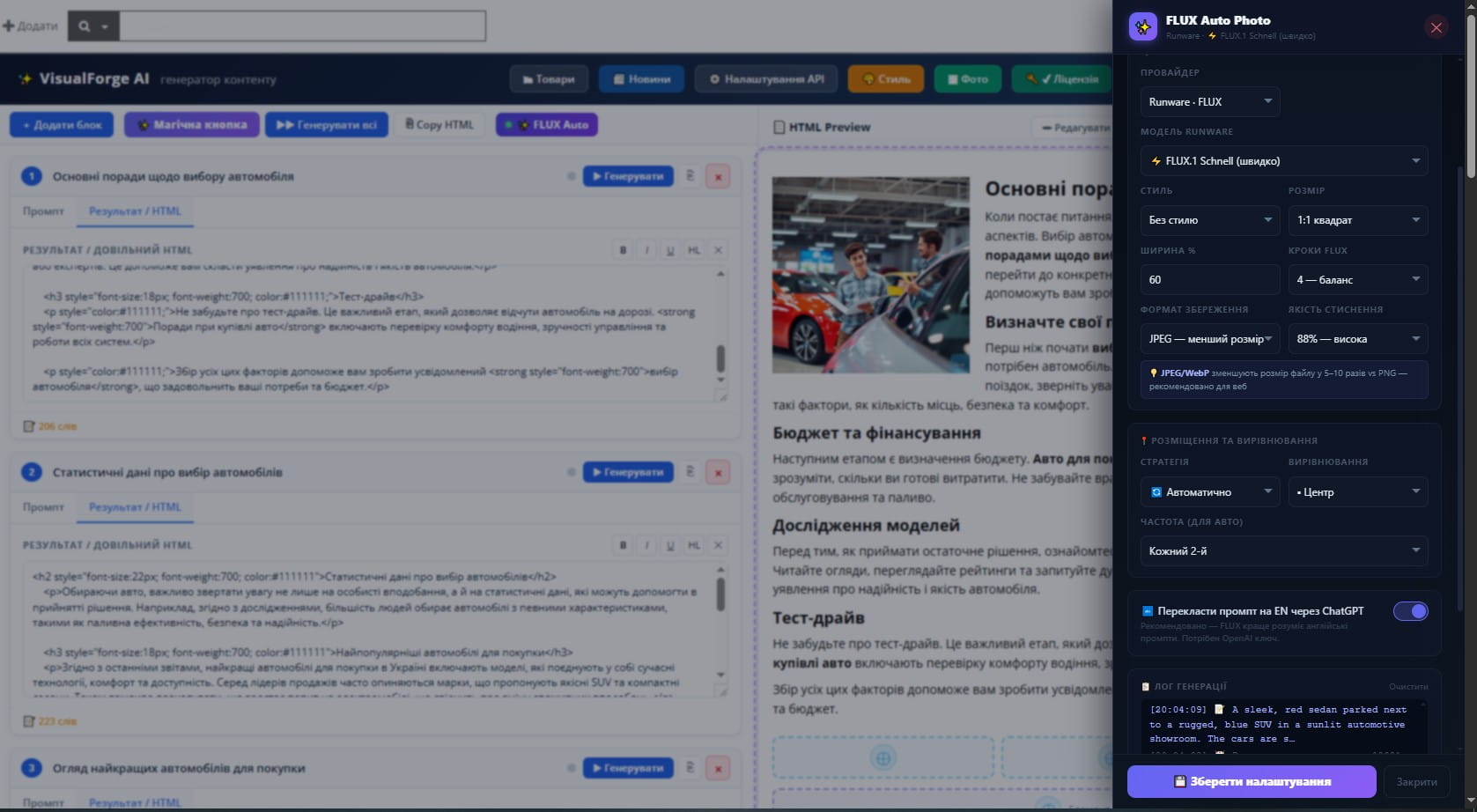Click the Магічна кнопка button
The image size is (1477, 812).
[x=192, y=125]
